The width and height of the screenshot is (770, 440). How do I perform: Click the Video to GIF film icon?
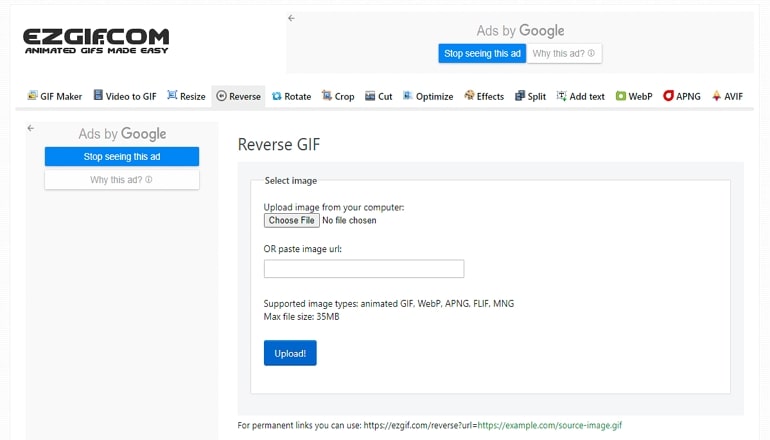(x=98, y=95)
